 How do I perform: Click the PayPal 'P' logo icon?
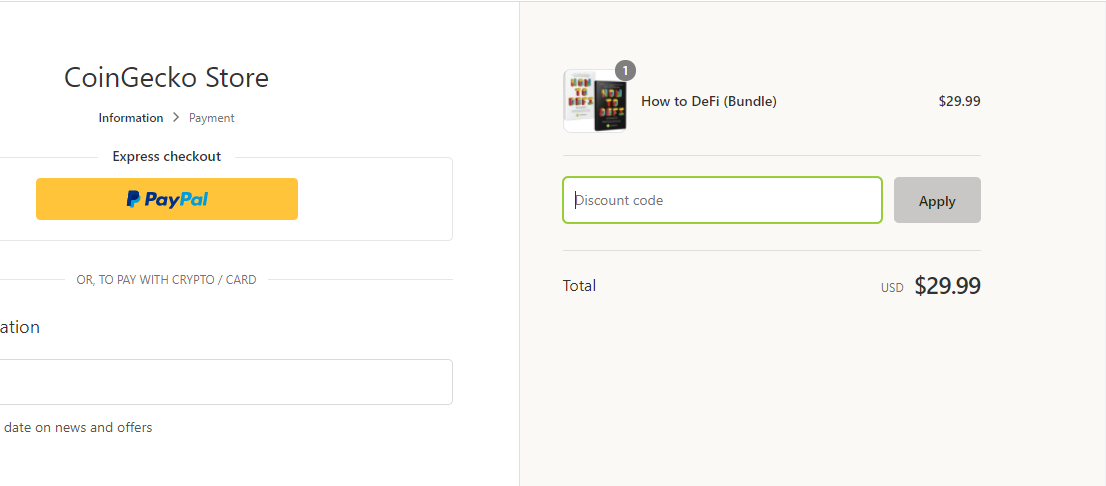coord(133,200)
